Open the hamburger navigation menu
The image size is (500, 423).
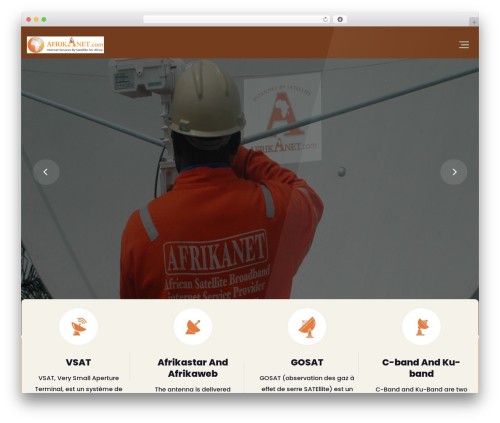tap(464, 44)
